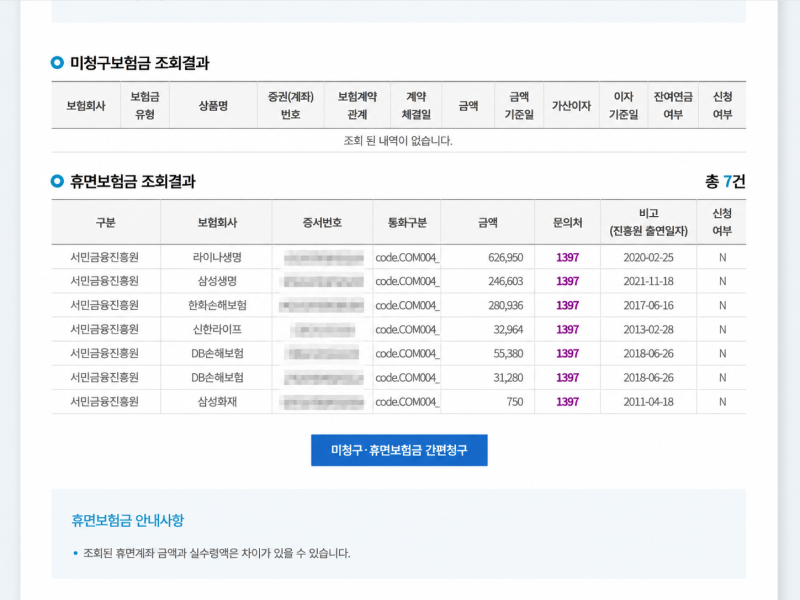Click the 잔여연금 여부 column header
This screenshot has height=600, width=800.
pos(673,106)
